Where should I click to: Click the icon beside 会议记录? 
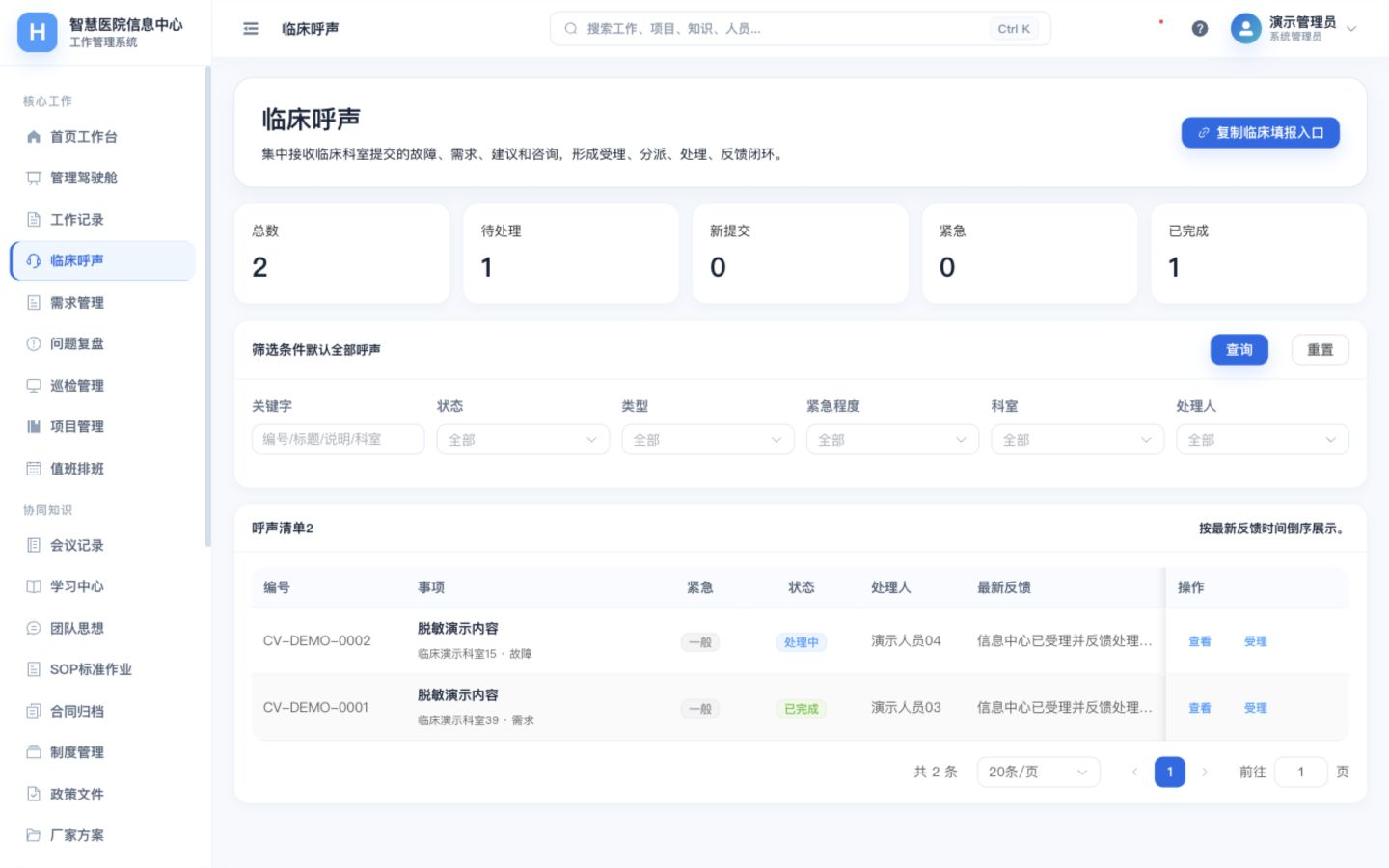[x=34, y=545]
